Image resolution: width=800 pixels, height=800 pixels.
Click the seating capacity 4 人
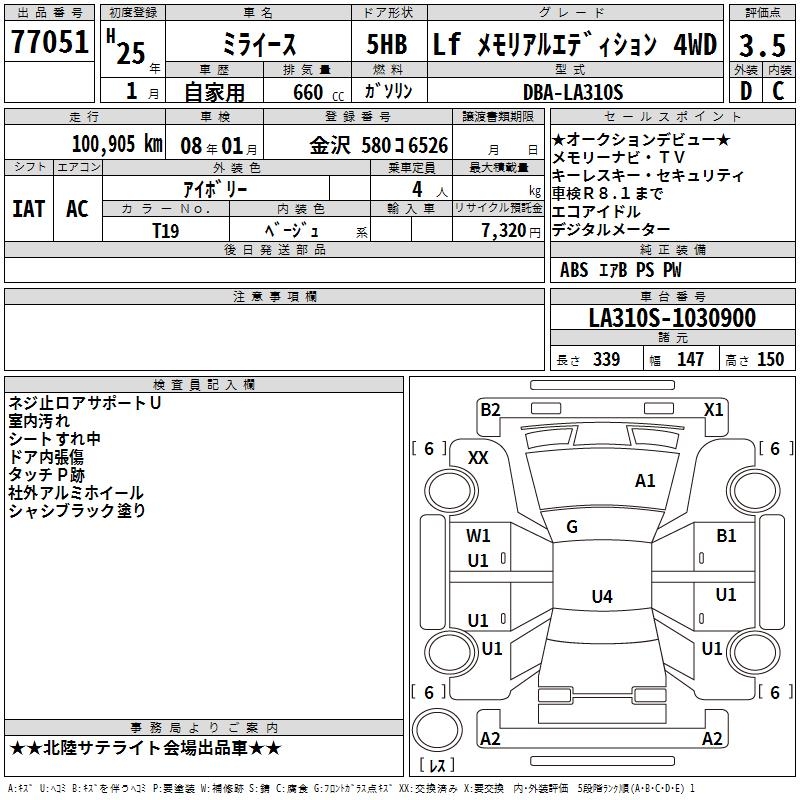[429, 190]
